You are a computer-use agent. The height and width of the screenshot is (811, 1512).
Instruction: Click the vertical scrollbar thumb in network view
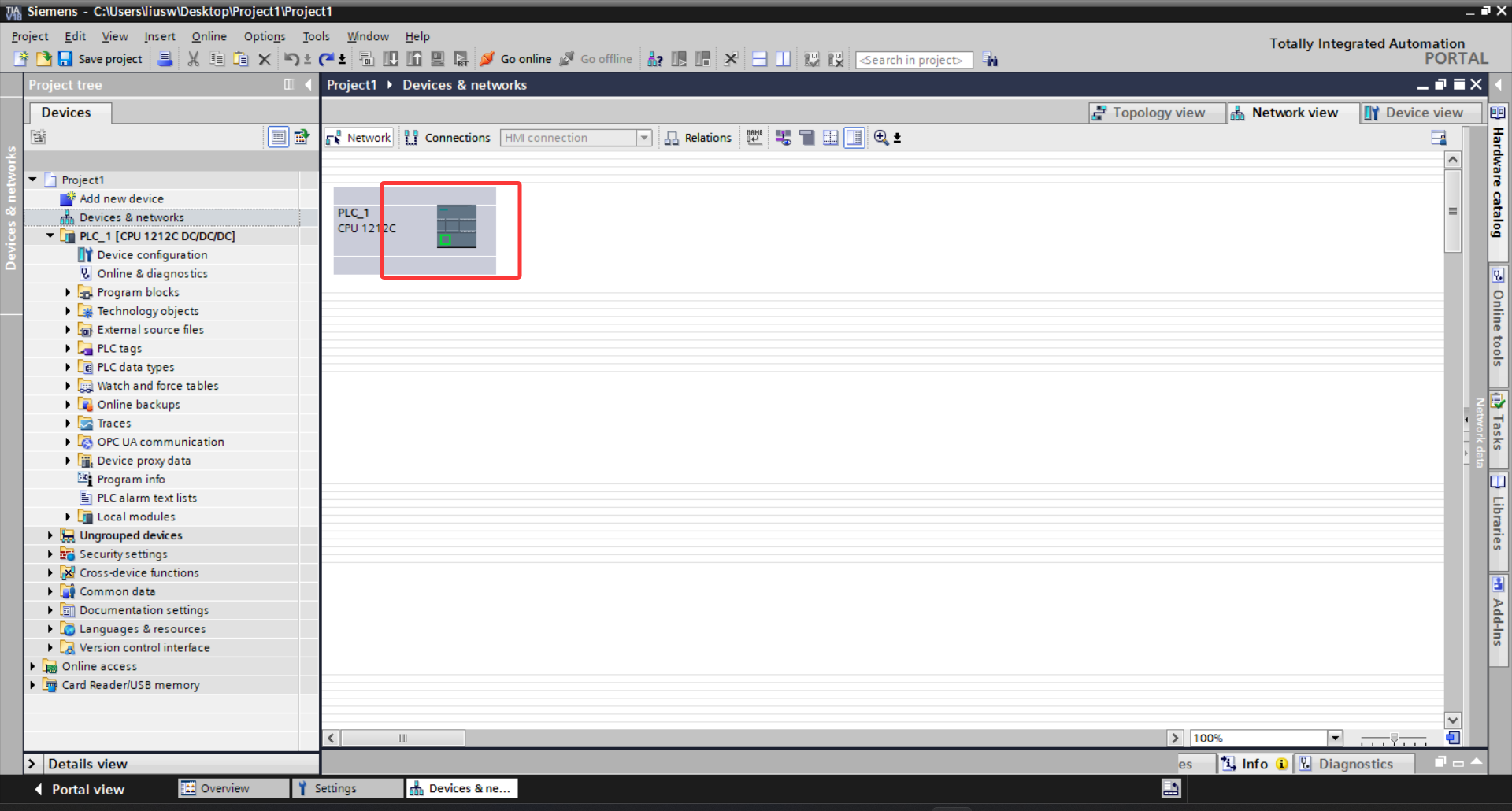1453,210
